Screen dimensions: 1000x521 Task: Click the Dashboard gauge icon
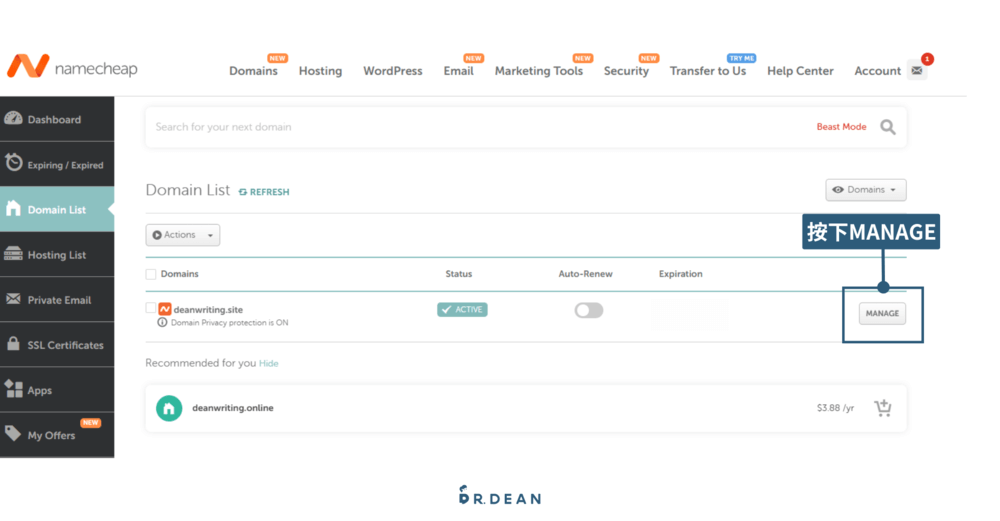(x=13, y=119)
